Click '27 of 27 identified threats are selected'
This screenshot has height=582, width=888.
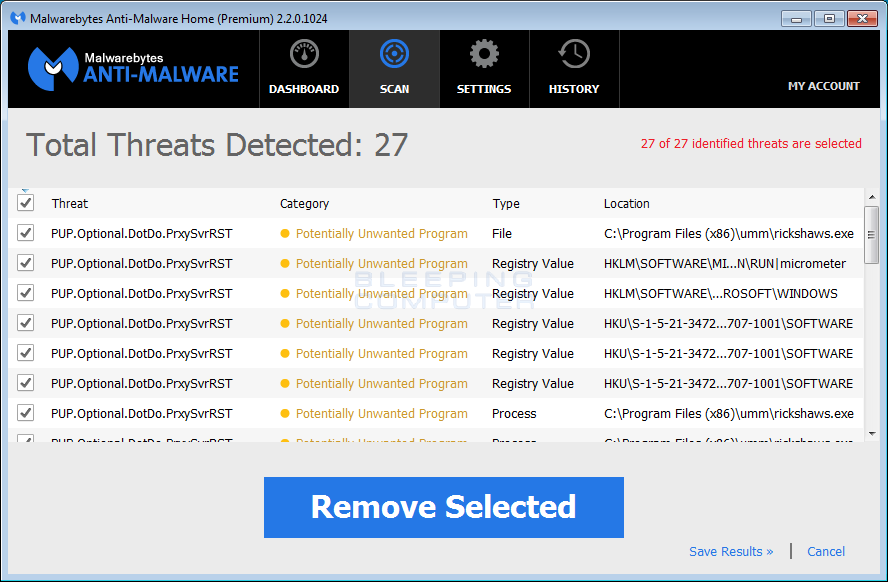[x=751, y=143]
